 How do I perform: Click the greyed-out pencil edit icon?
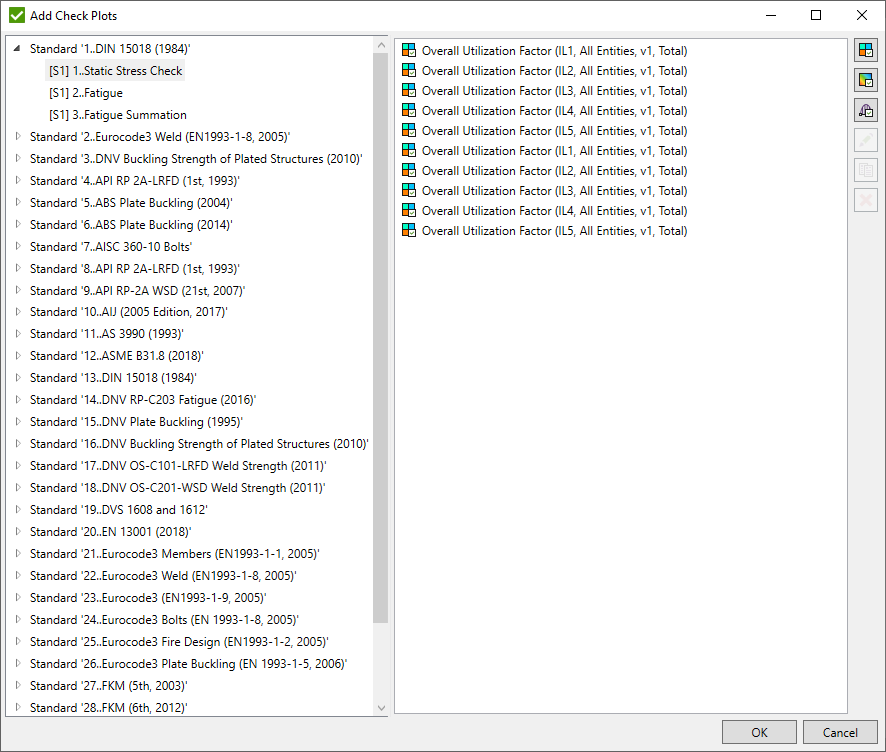click(865, 140)
